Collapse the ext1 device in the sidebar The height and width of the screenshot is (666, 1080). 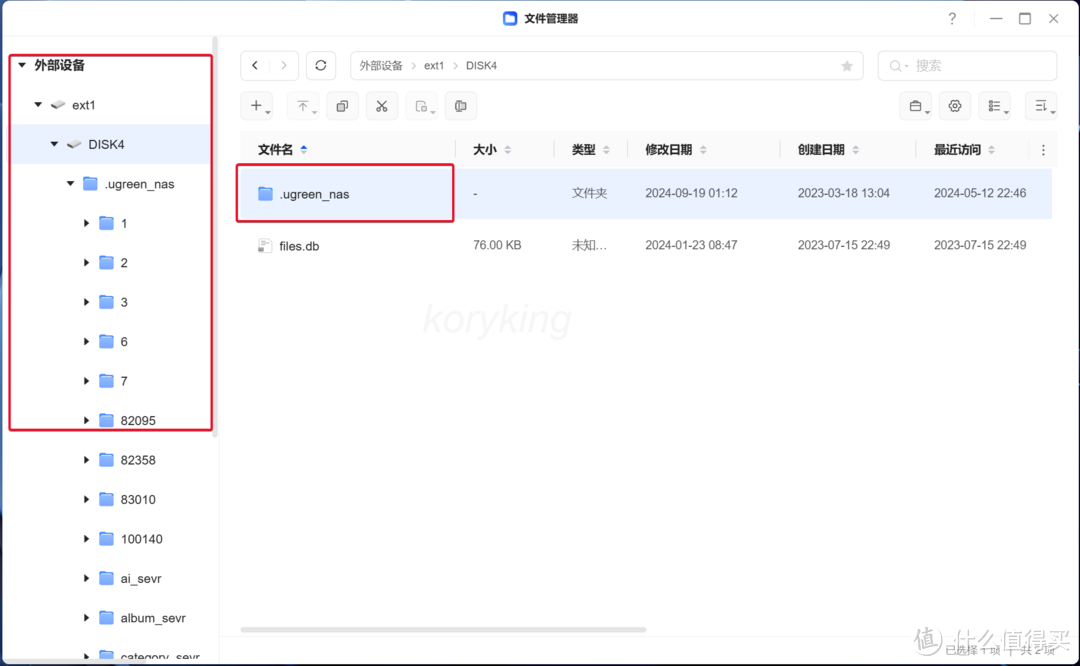(37, 104)
